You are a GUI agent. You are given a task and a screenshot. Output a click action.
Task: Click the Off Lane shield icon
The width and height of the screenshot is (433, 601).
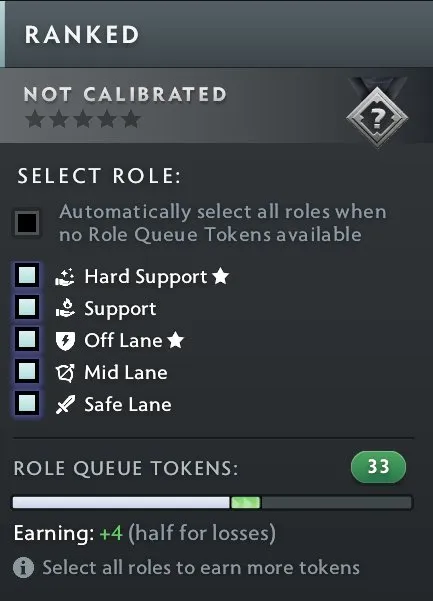click(x=65, y=341)
